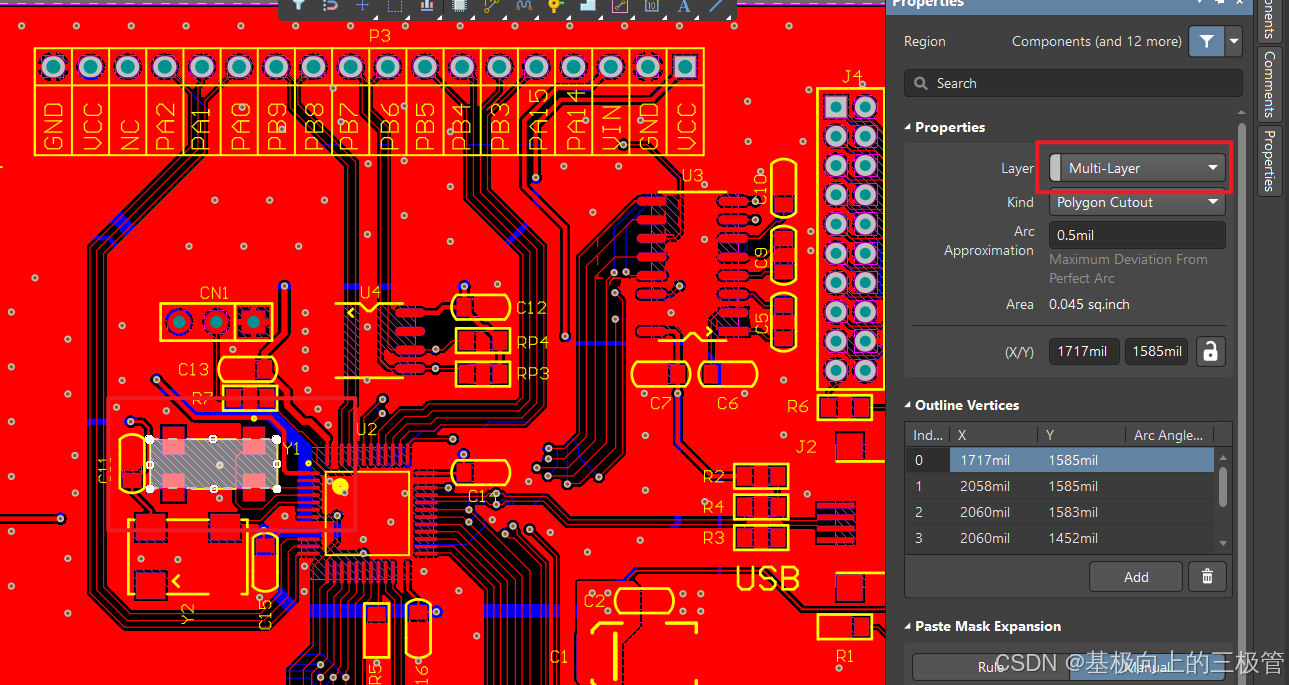Collapse the Properties section header
Image resolution: width=1289 pixels, height=685 pixels.
[946, 127]
